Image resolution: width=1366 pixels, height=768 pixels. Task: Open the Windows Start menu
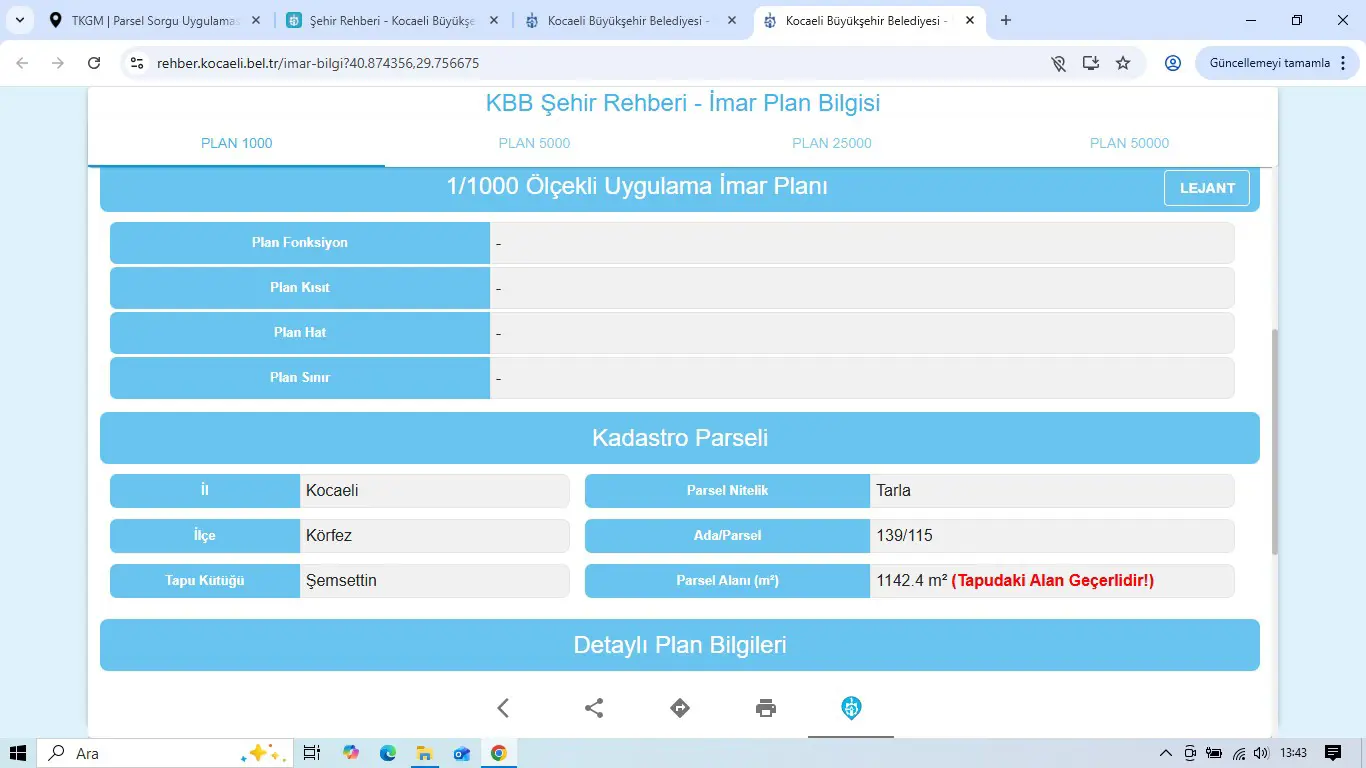click(18, 753)
